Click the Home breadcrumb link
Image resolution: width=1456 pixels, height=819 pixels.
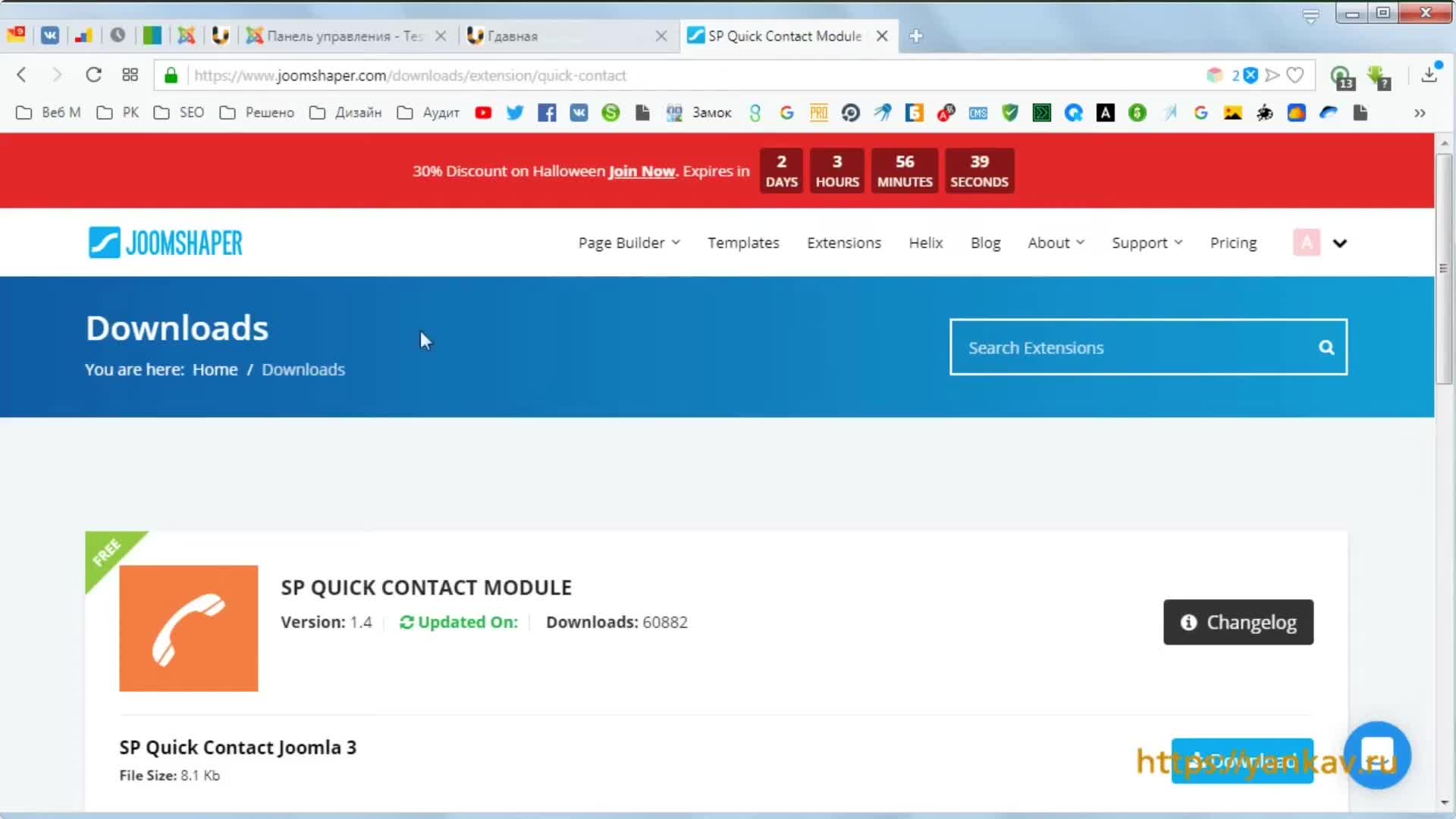coord(215,369)
